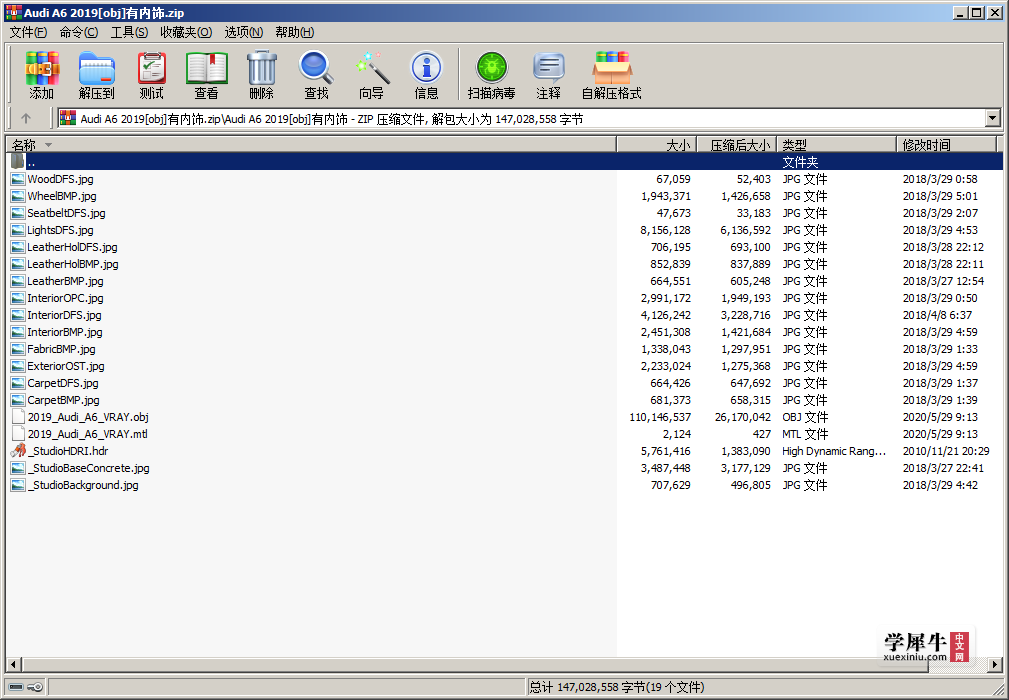The height and width of the screenshot is (700, 1009).
Task: Select the file WheelBMP.jpg
Action: click(x=62, y=196)
